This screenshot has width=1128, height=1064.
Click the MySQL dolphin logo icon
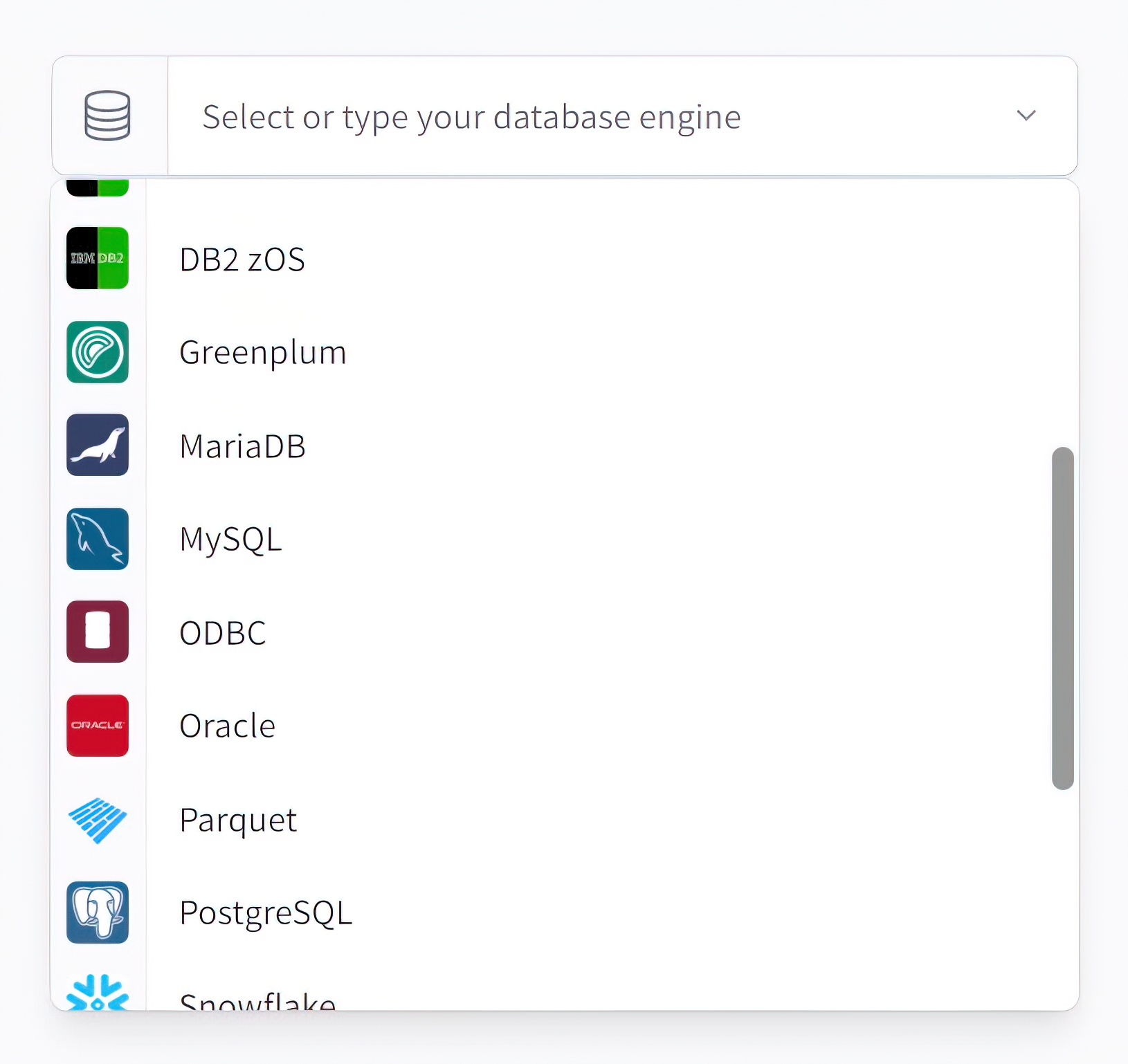pos(98,539)
